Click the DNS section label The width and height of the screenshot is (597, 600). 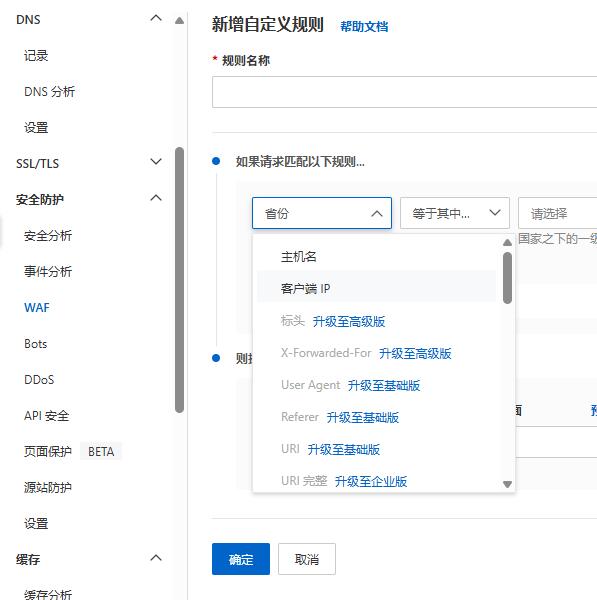(x=28, y=20)
